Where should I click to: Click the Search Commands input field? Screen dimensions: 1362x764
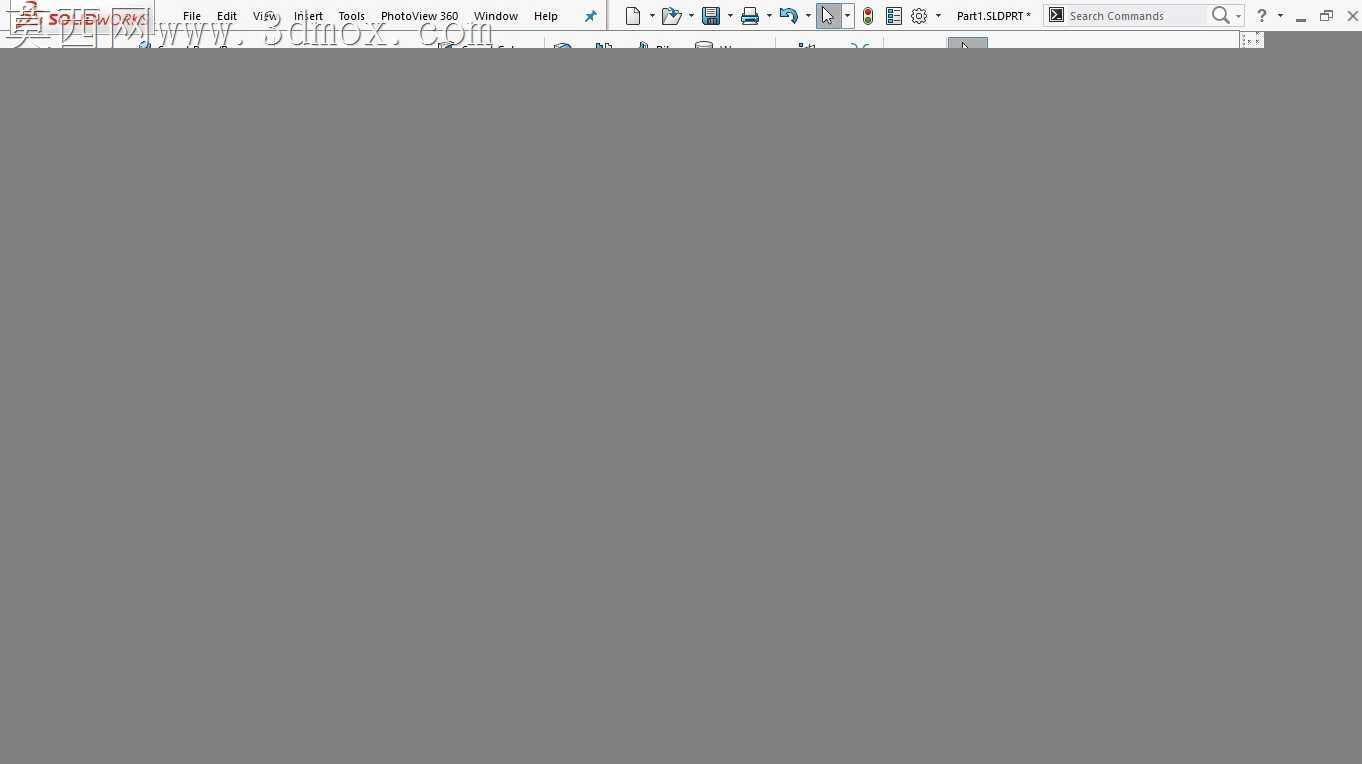click(x=1136, y=16)
